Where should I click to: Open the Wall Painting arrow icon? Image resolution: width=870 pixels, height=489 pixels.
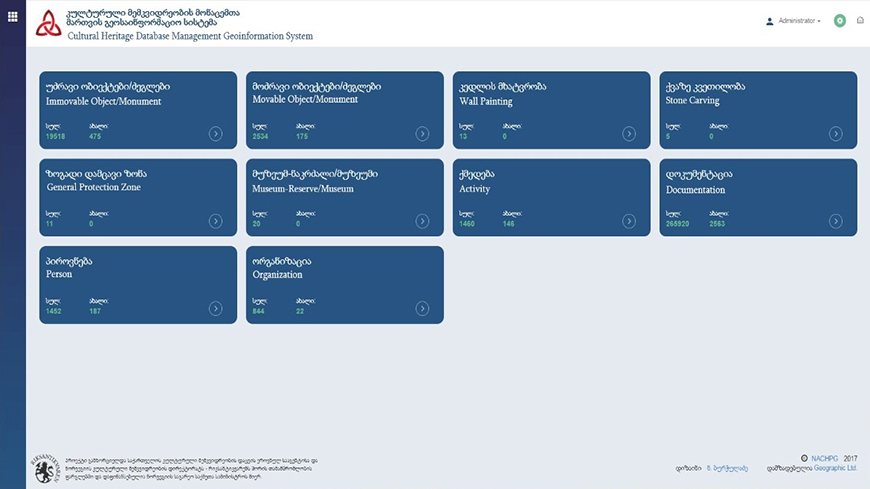click(x=629, y=134)
